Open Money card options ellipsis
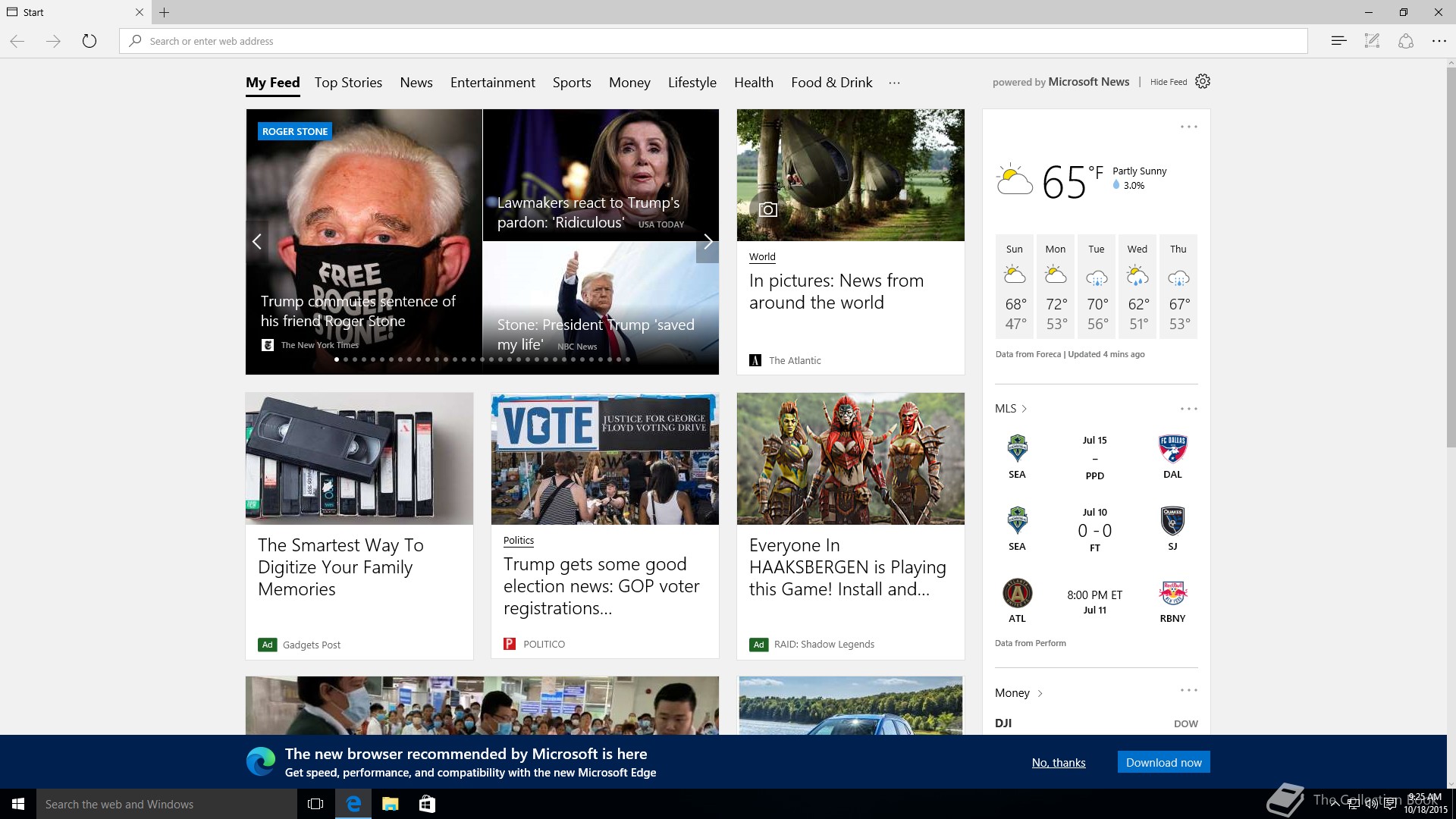Image resolution: width=1456 pixels, height=819 pixels. point(1188,690)
